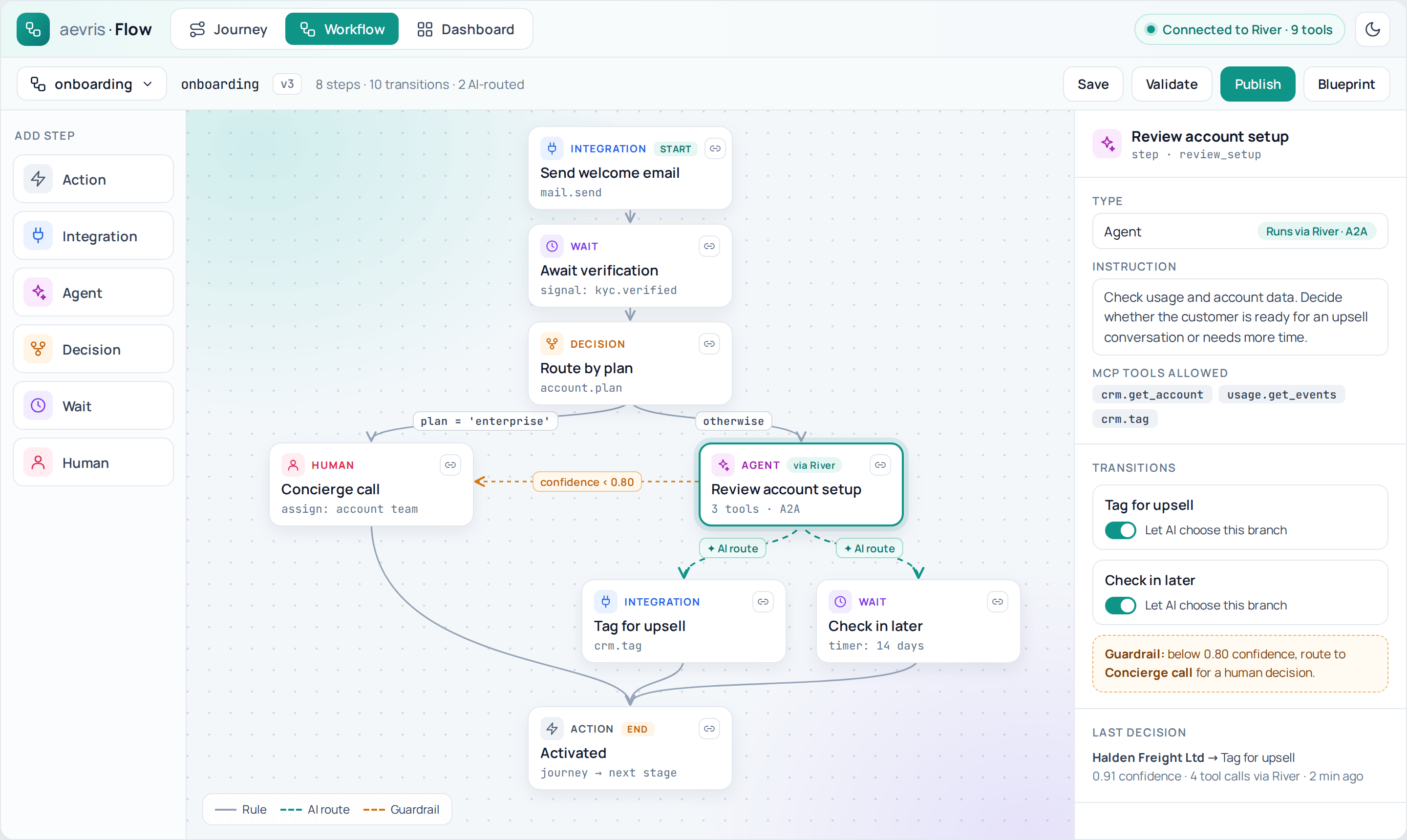Image resolution: width=1407 pixels, height=840 pixels.
Task: Click person icon on Concierge call node
Action: [x=293, y=465]
